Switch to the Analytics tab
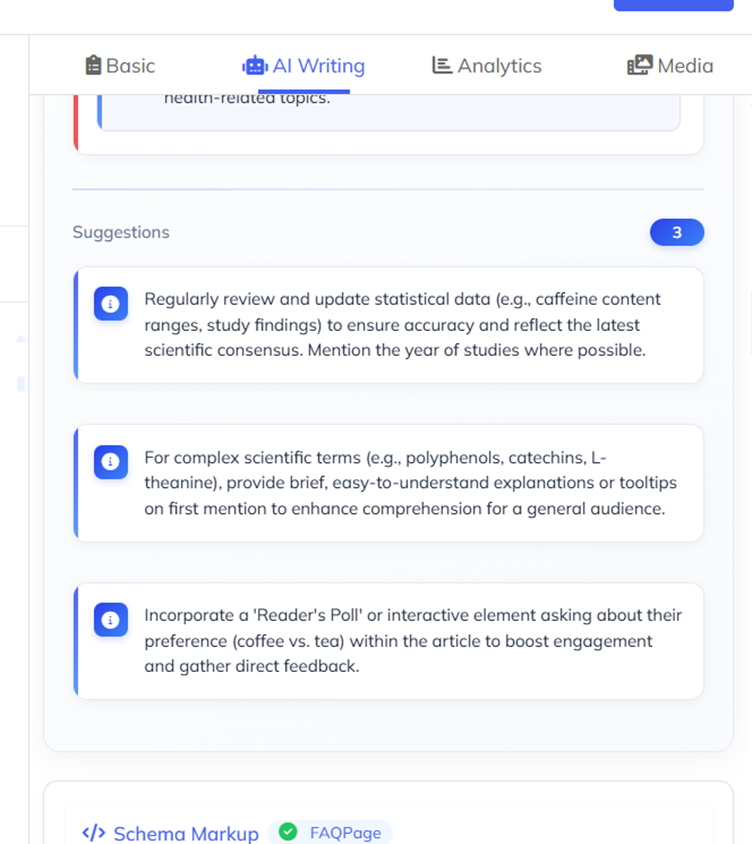The image size is (752, 844). pyautogui.click(x=486, y=65)
